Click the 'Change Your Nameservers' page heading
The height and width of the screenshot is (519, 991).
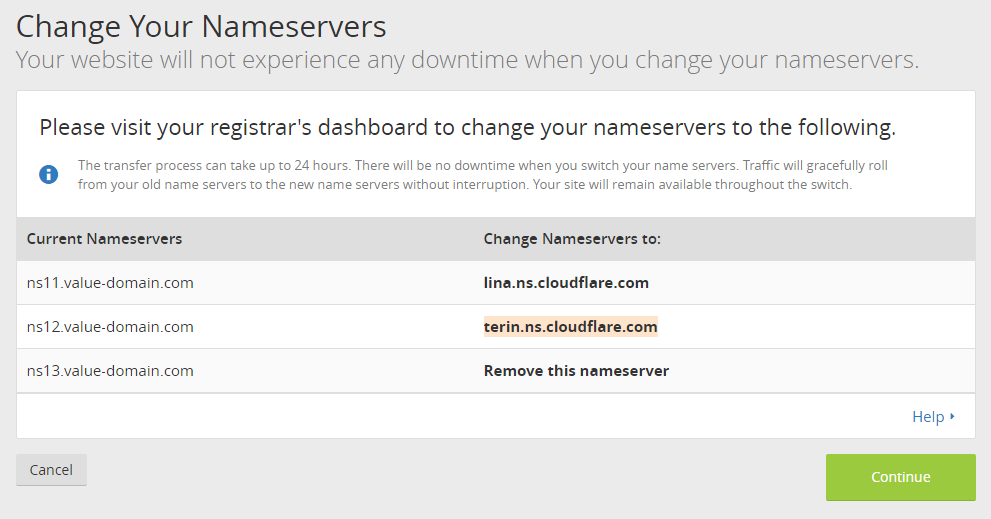pyautogui.click(x=201, y=27)
